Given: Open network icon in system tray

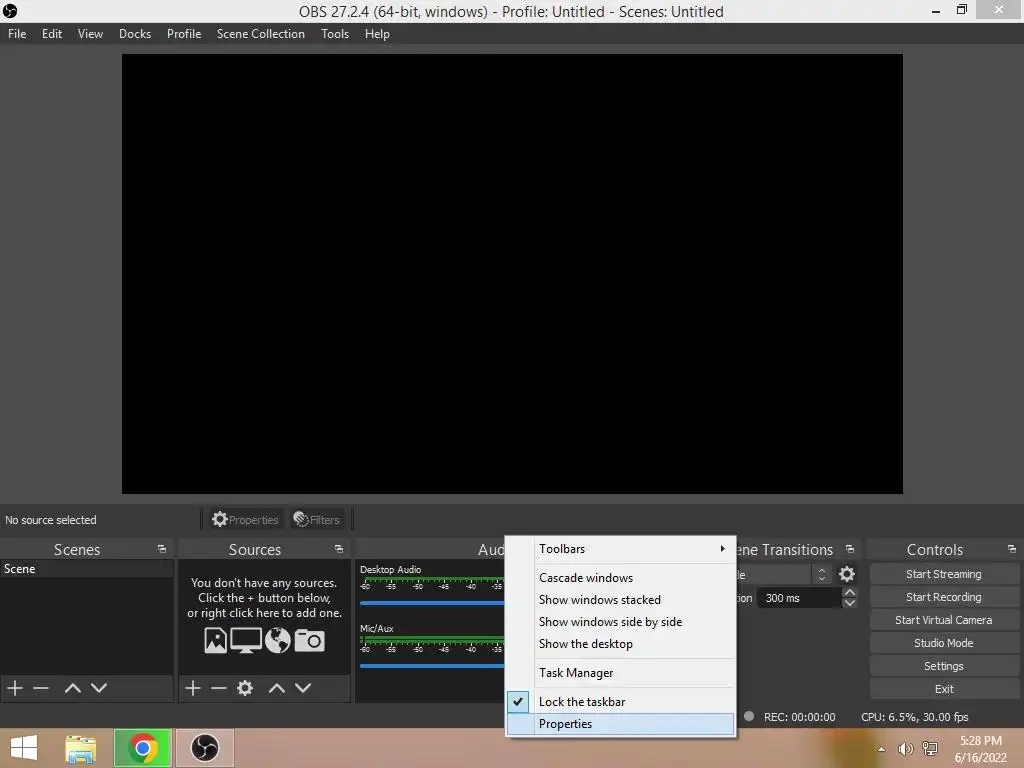Looking at the screenshot, I should (930, 749).
